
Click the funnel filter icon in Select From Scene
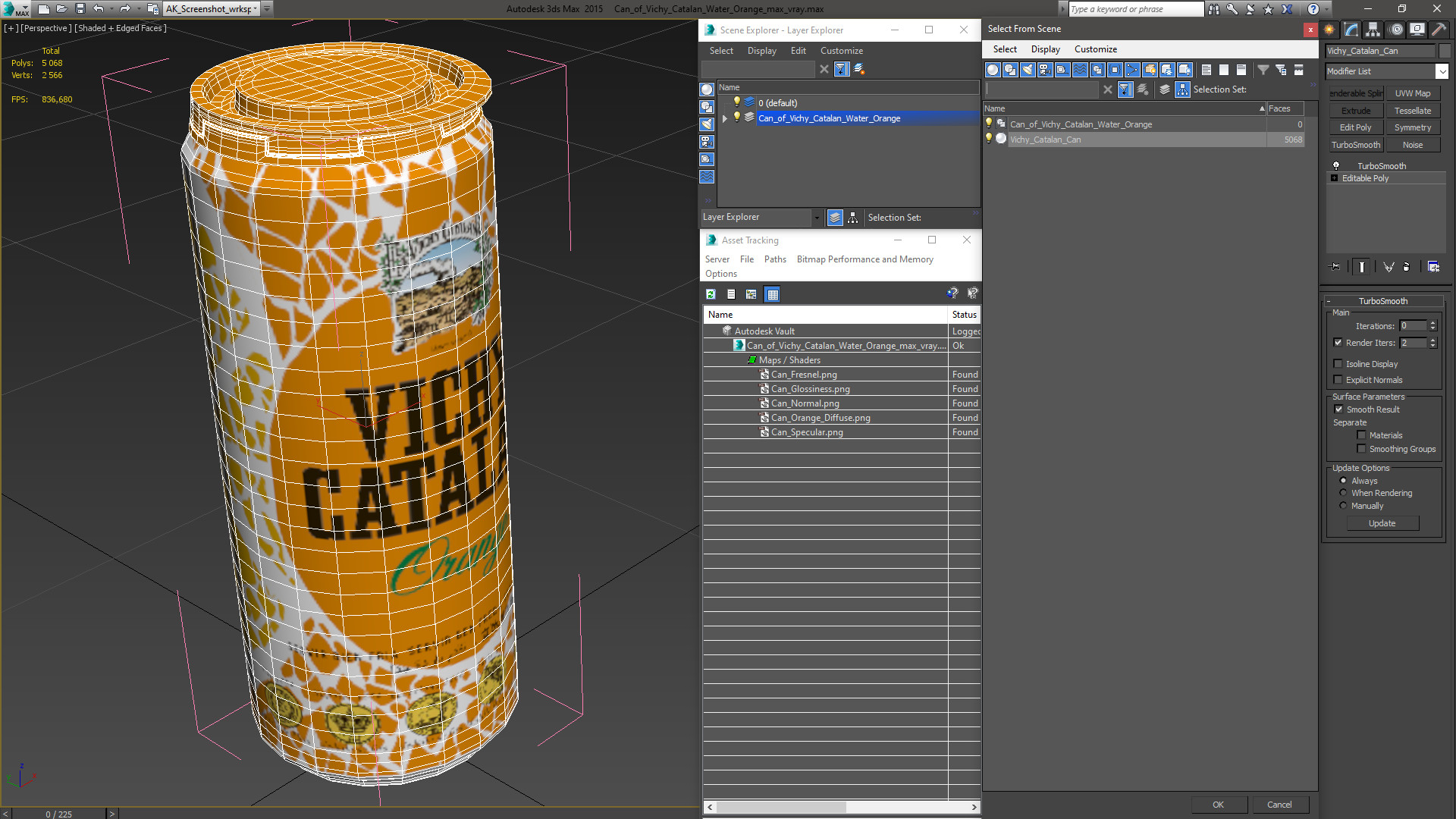click(x=1263, y=70)
